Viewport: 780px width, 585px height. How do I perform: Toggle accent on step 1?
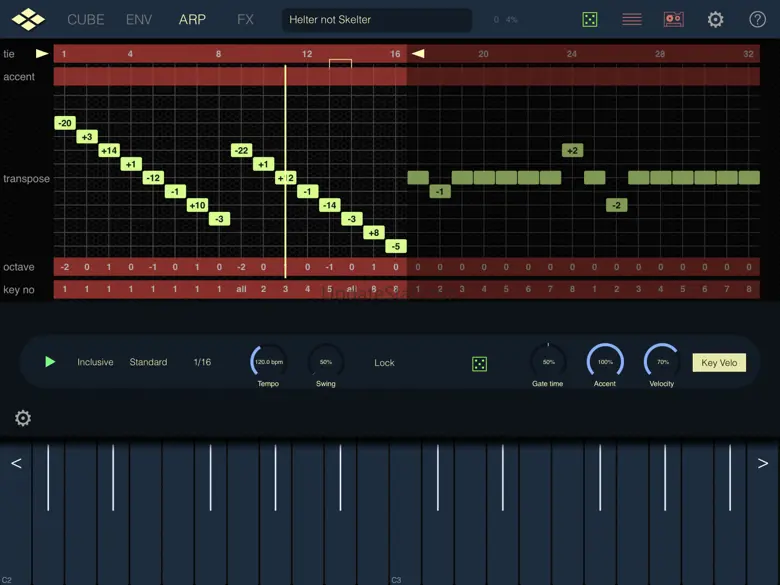tap(65, 77)
